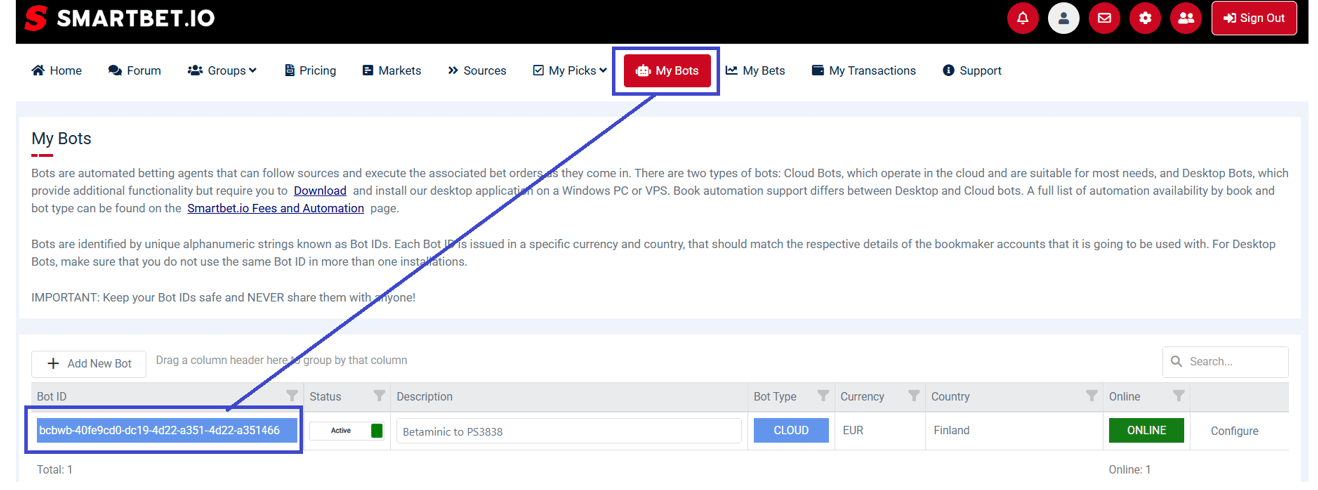This screenshot has height=490, width=1318.
Task: Open filter on Status column
Action: pos(379,396)
